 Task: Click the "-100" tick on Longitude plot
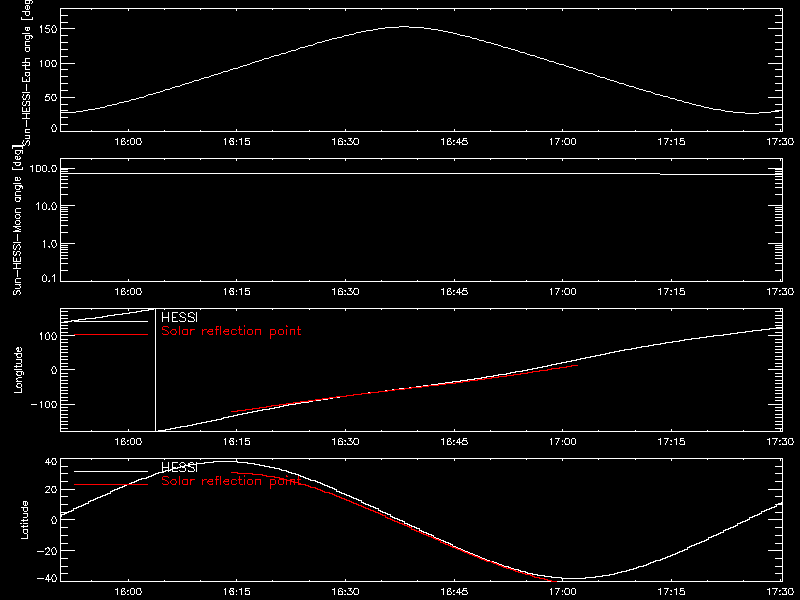point(44,405)
